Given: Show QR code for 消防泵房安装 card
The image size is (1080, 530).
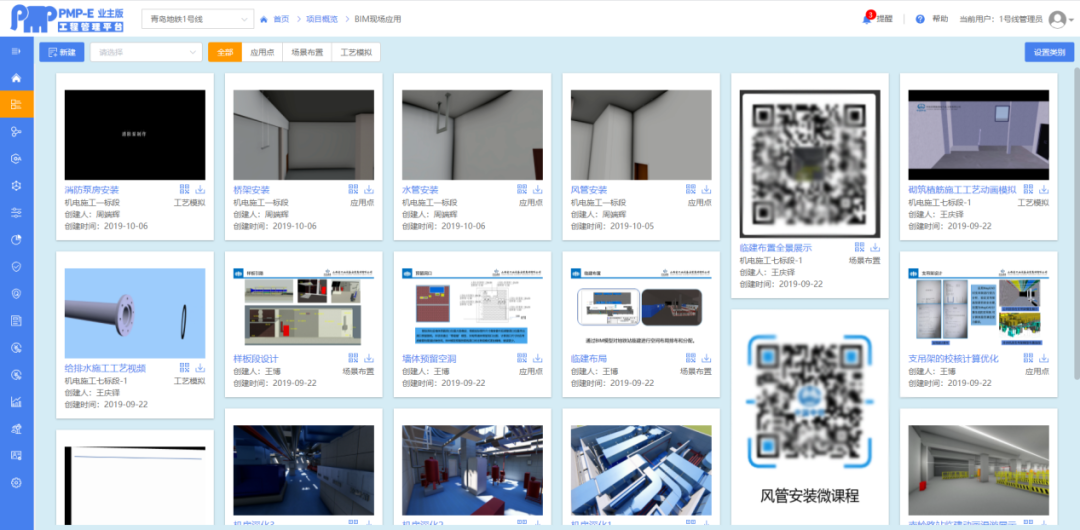Looking at the screenshot, I should click(185, 190).
